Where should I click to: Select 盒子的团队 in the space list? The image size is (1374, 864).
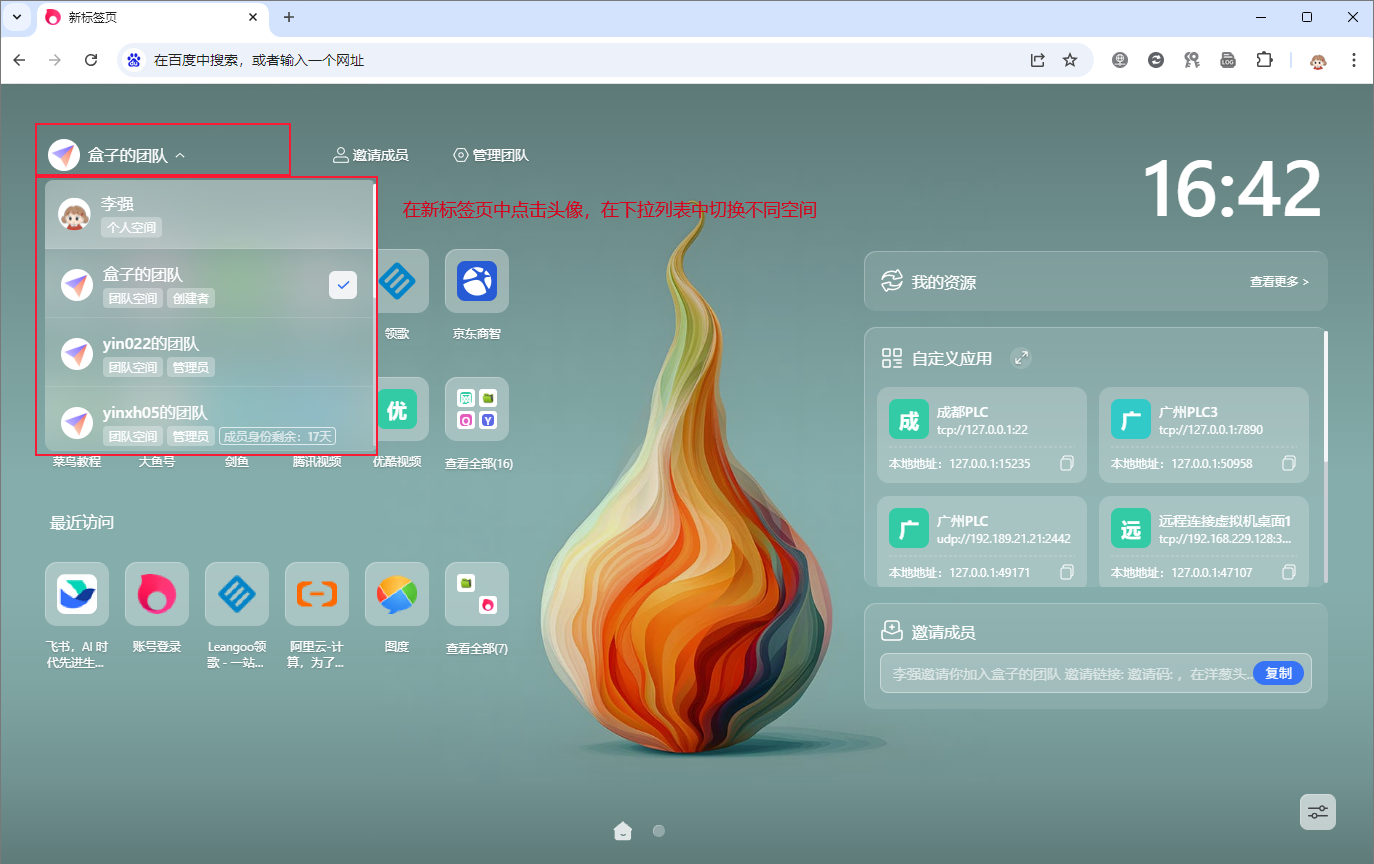pos(209,285)
